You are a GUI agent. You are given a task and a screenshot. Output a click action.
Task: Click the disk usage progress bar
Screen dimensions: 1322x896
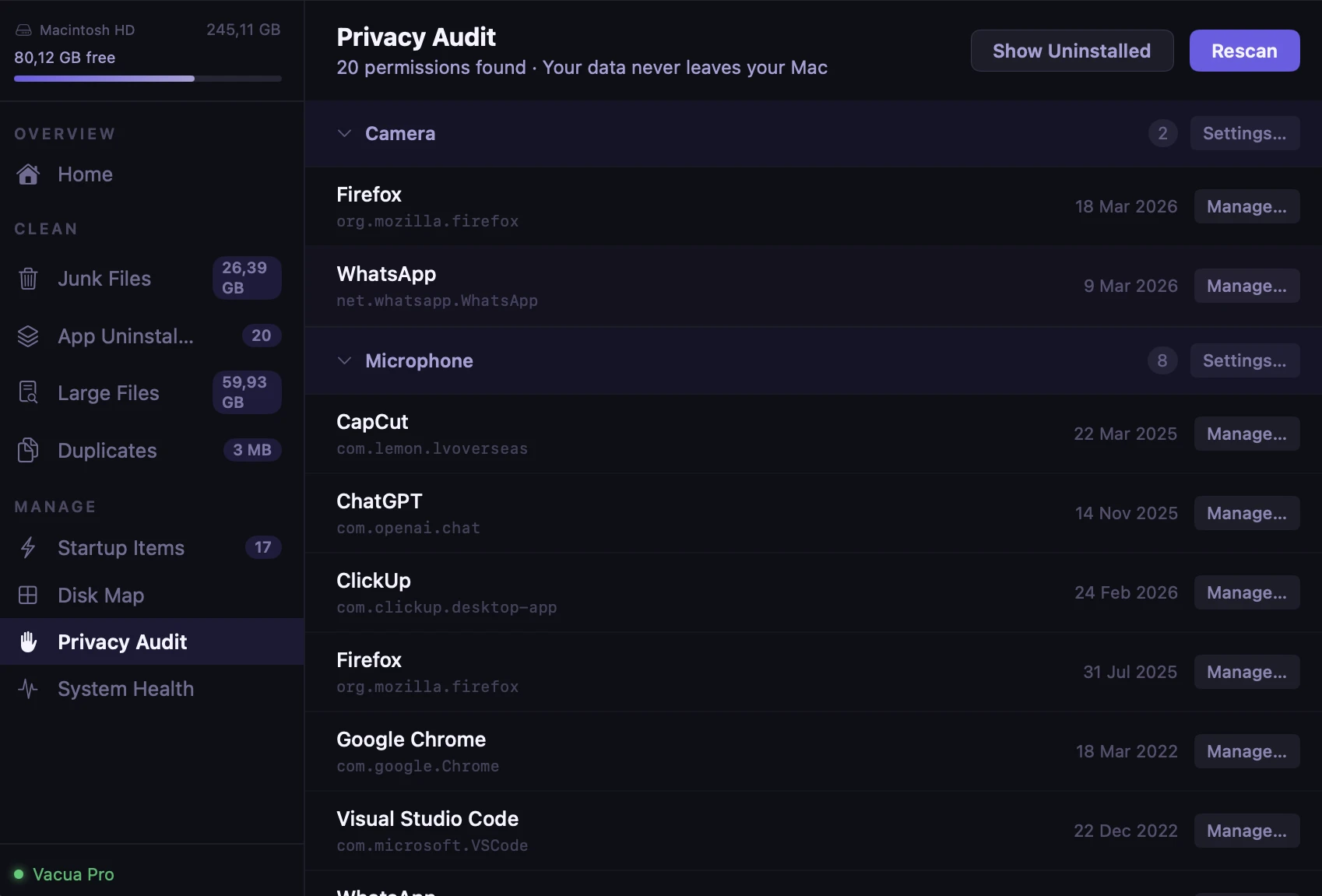click(148, 79)
